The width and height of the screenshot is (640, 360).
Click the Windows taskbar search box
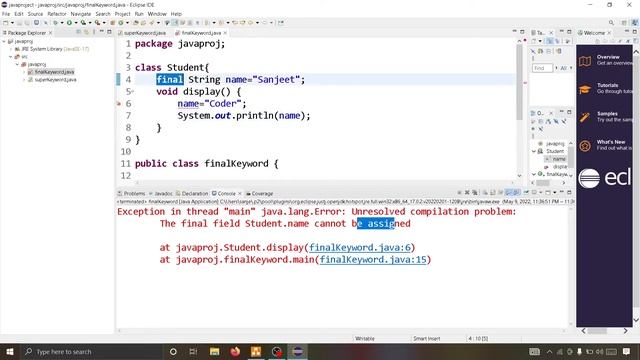pyautogui.click(x=91, y=351)
